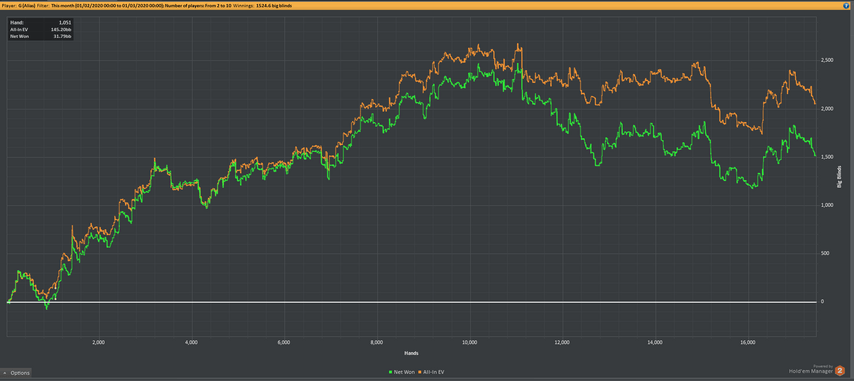Click the 14,000 label on Hands axis
This screenshot has width=854, height=381.
pos(655,343)
